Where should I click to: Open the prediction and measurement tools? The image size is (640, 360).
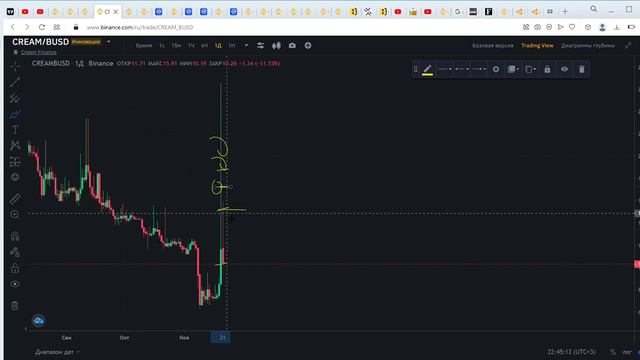tap(15, 162)
